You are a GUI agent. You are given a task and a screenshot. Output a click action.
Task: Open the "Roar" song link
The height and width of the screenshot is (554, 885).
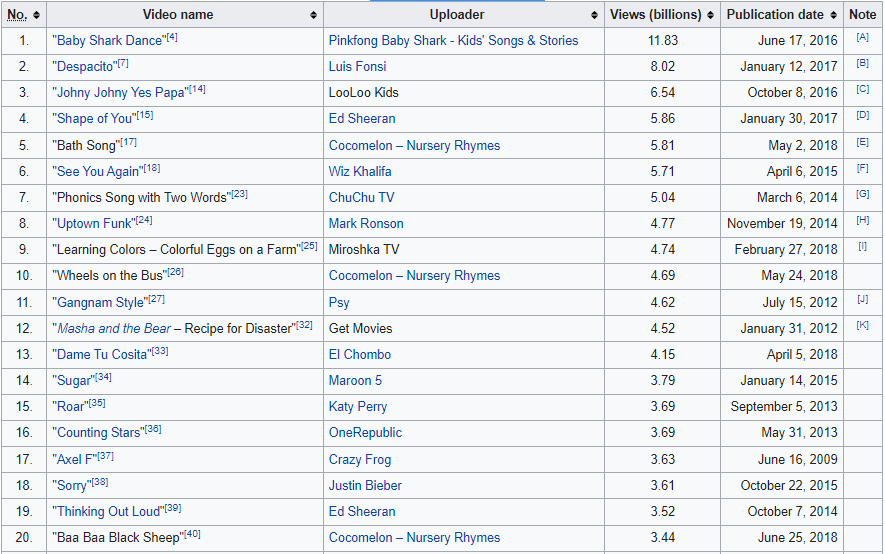[71, 406]
